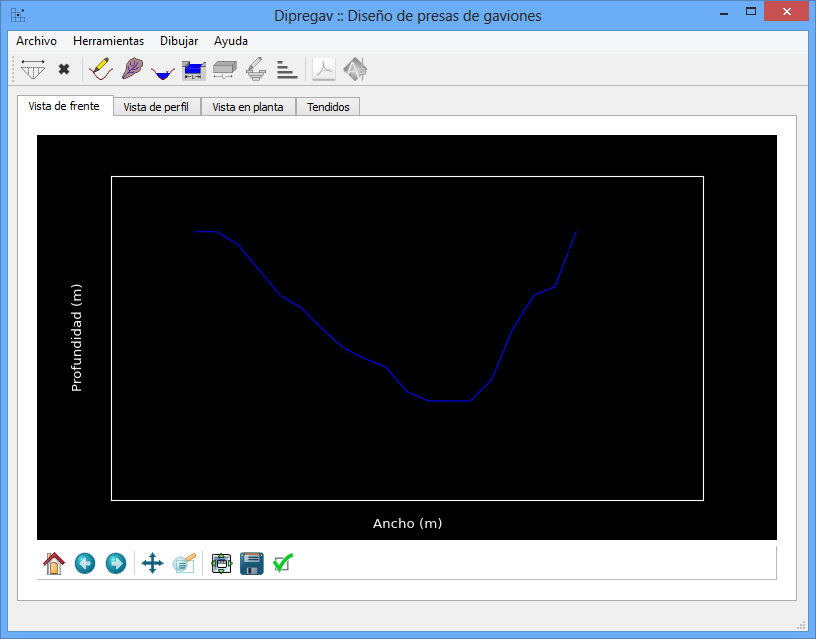Viewport: 816px width, 639px height.
Task: Go forward to next plot view
Action: click(116, 564)
